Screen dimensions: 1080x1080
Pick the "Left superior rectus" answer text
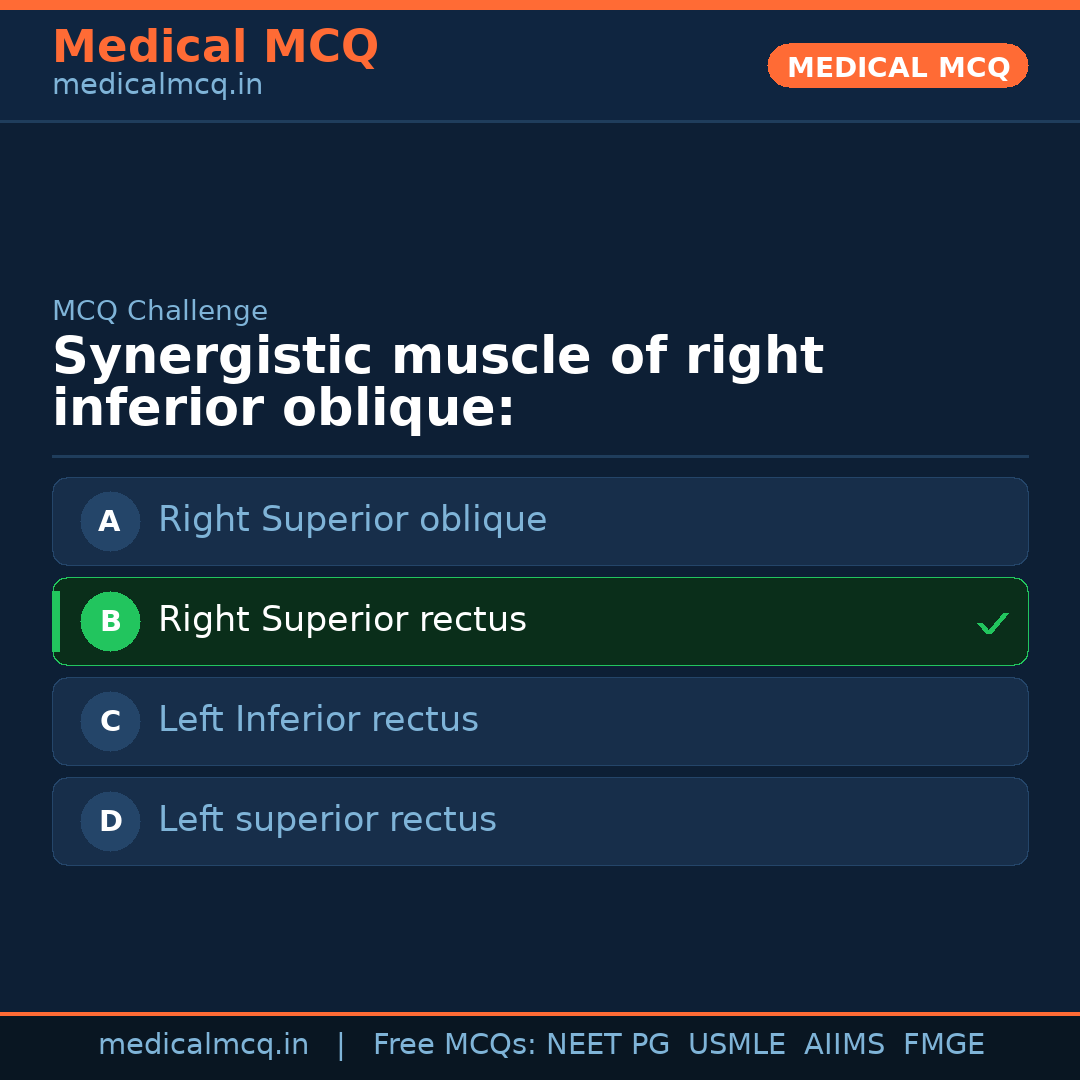(327, 820)
